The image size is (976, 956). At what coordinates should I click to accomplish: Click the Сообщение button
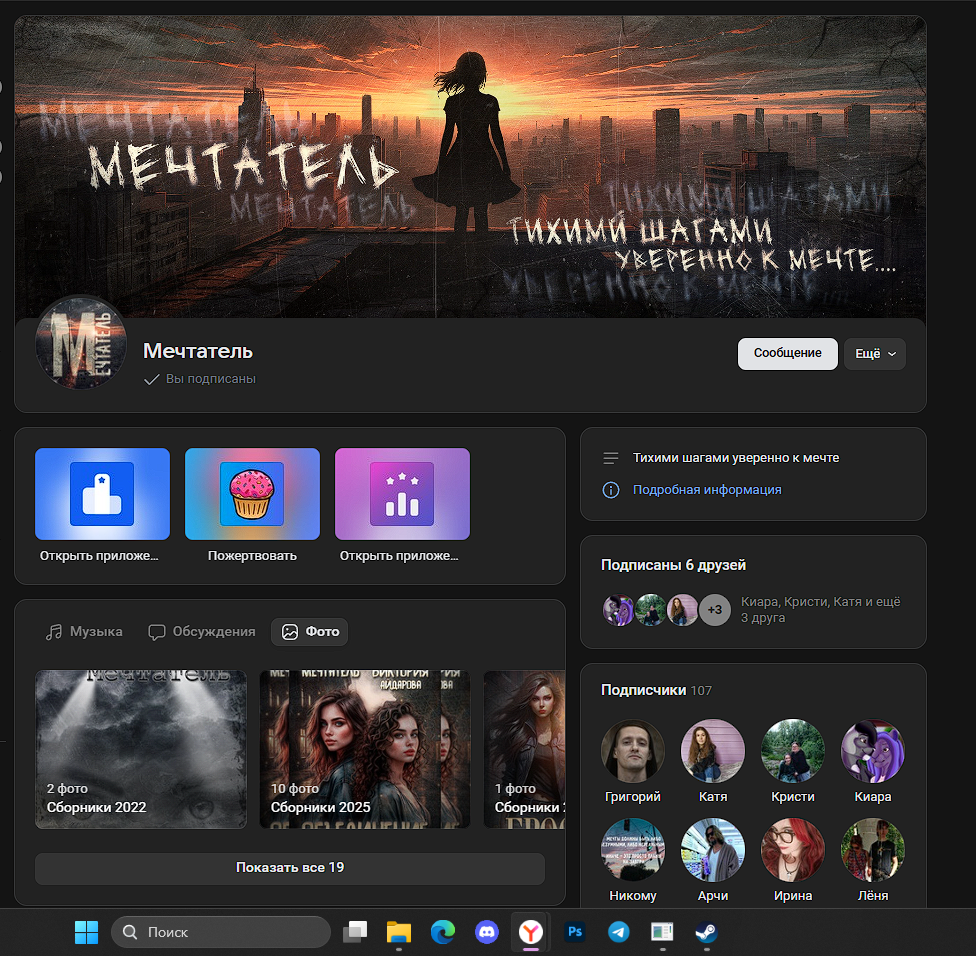787,354
